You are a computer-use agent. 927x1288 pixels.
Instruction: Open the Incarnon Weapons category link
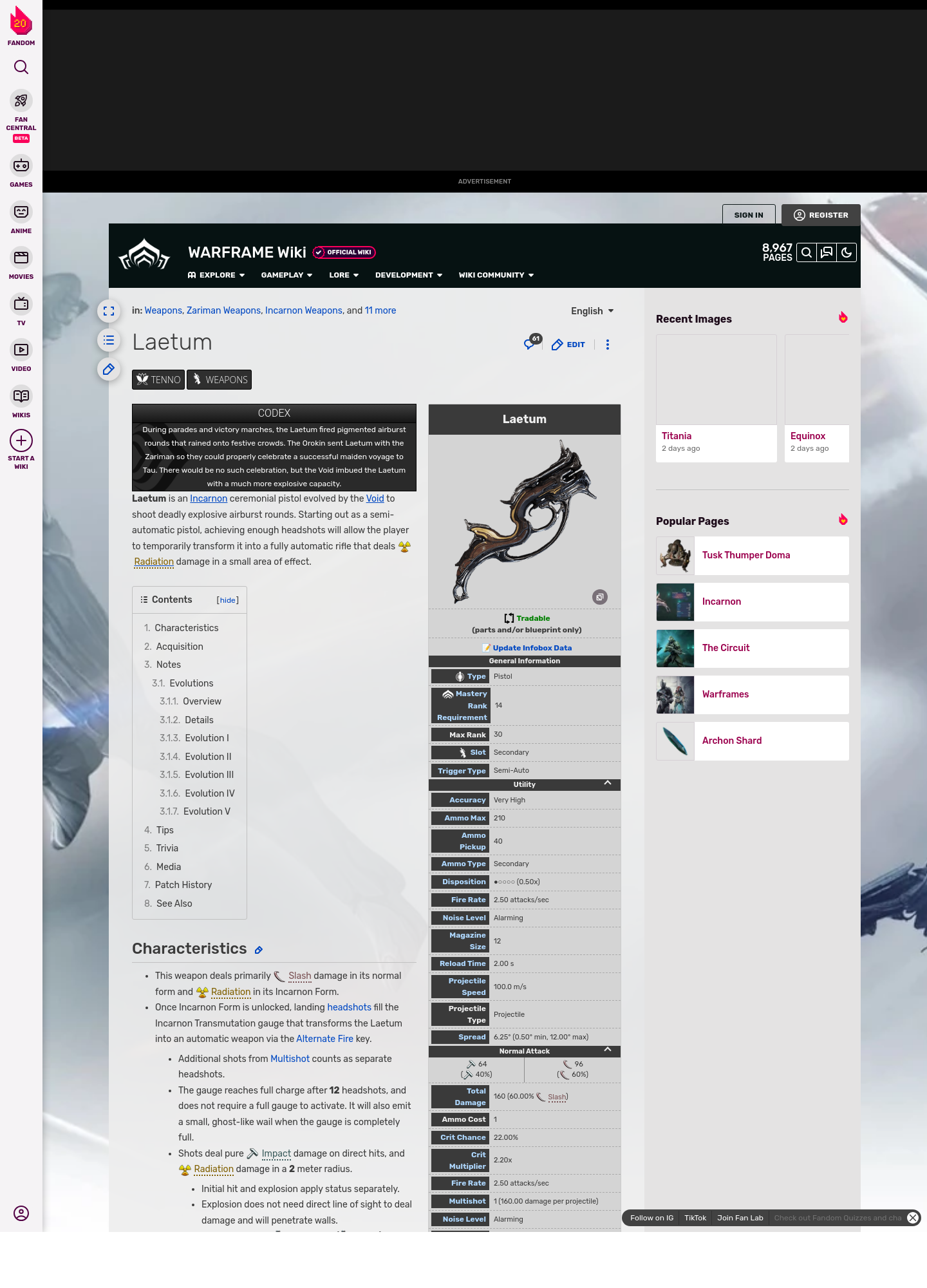tap(304, 310)
